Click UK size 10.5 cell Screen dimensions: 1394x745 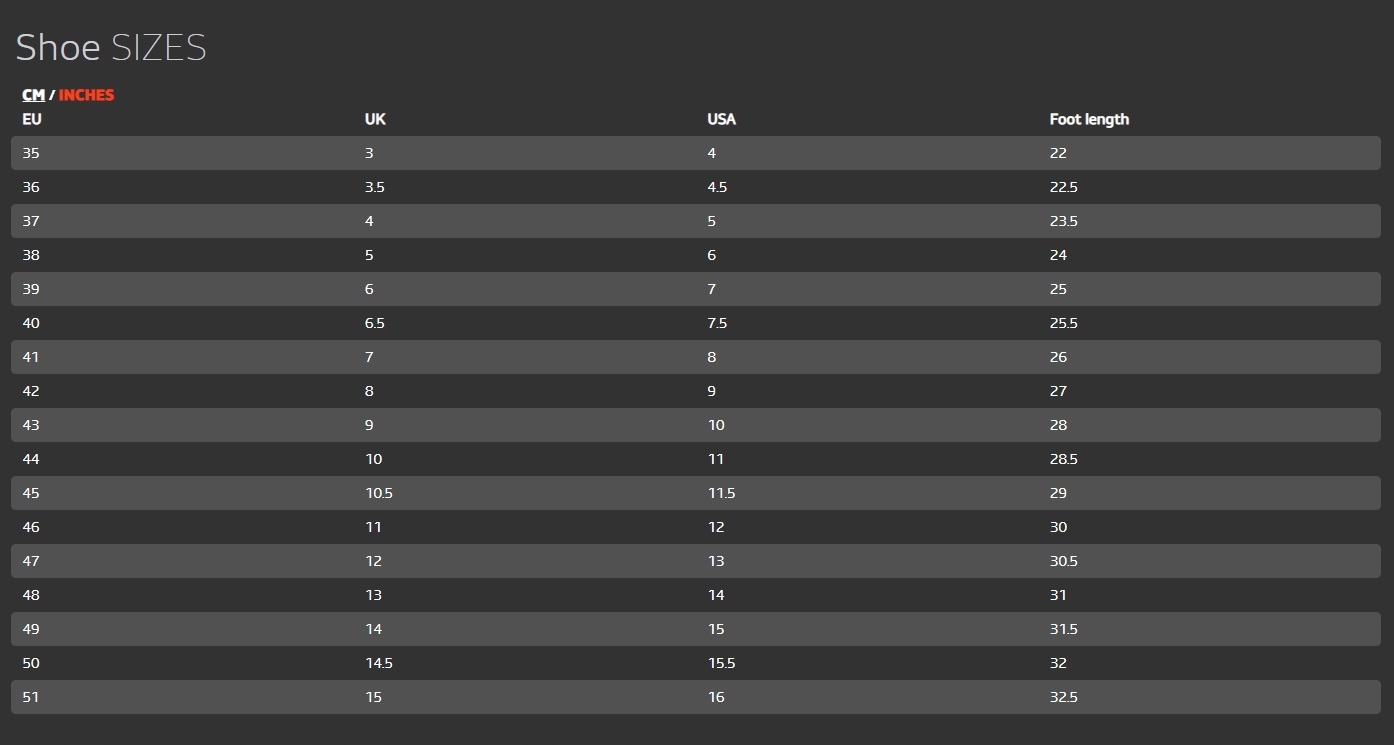[379, 493]
